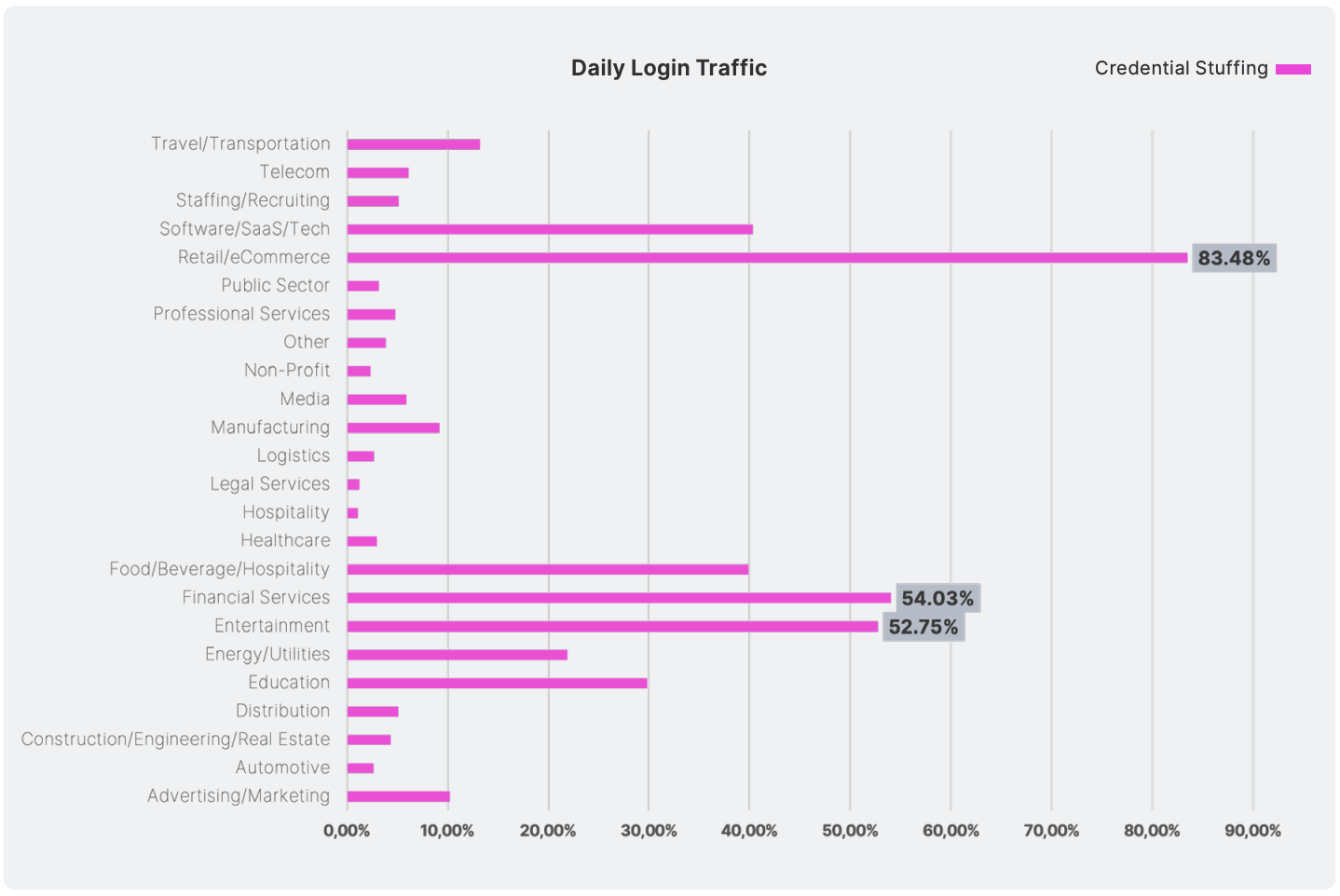This screenshot has width=1340, height=896.
Task: Toggle the Credential Stuffing legend label
Action: (1181, 68)
